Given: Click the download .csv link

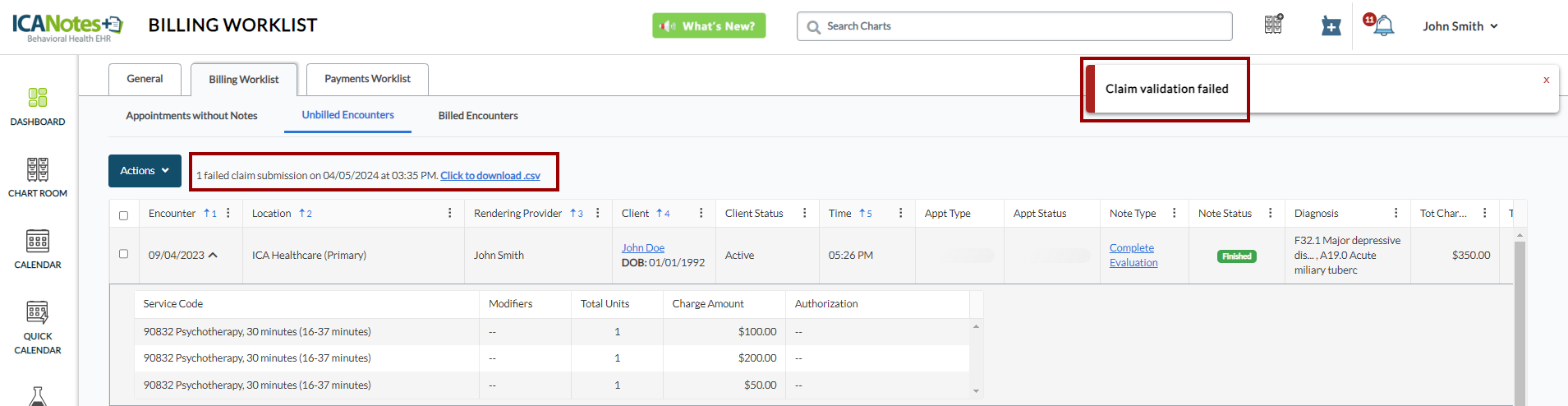Looking at the screenshot, I should 490,176.
